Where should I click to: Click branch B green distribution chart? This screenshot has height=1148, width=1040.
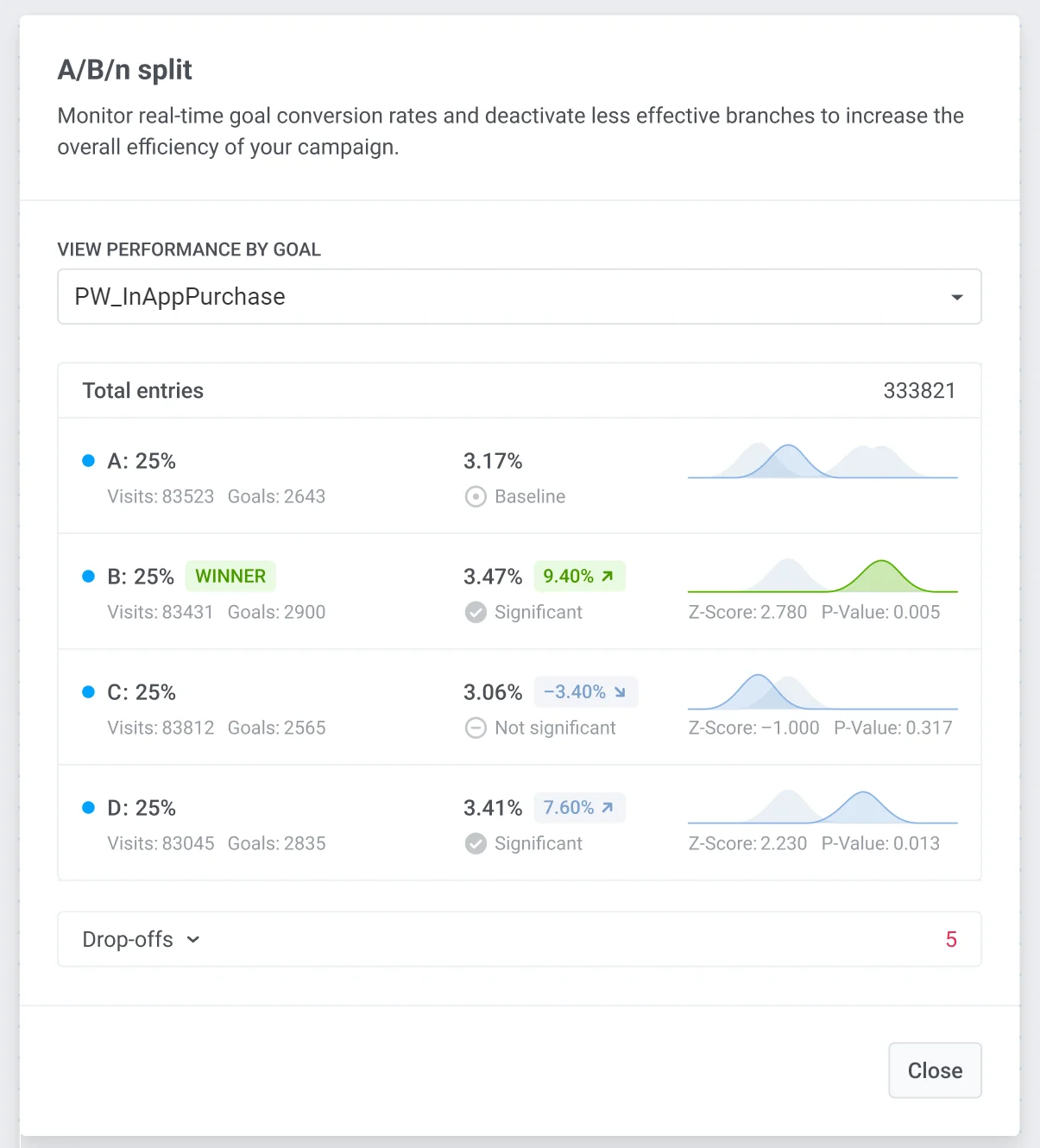tap(823, 577)
